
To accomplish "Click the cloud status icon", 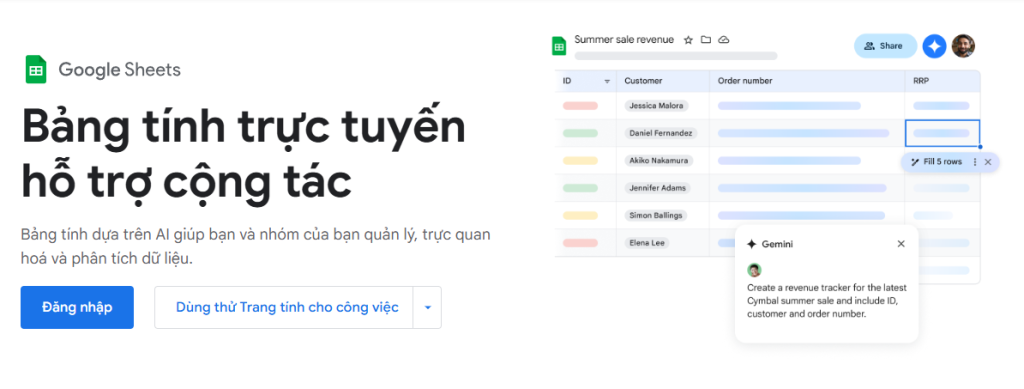I will pyautogui.click(x=724, y=40).
